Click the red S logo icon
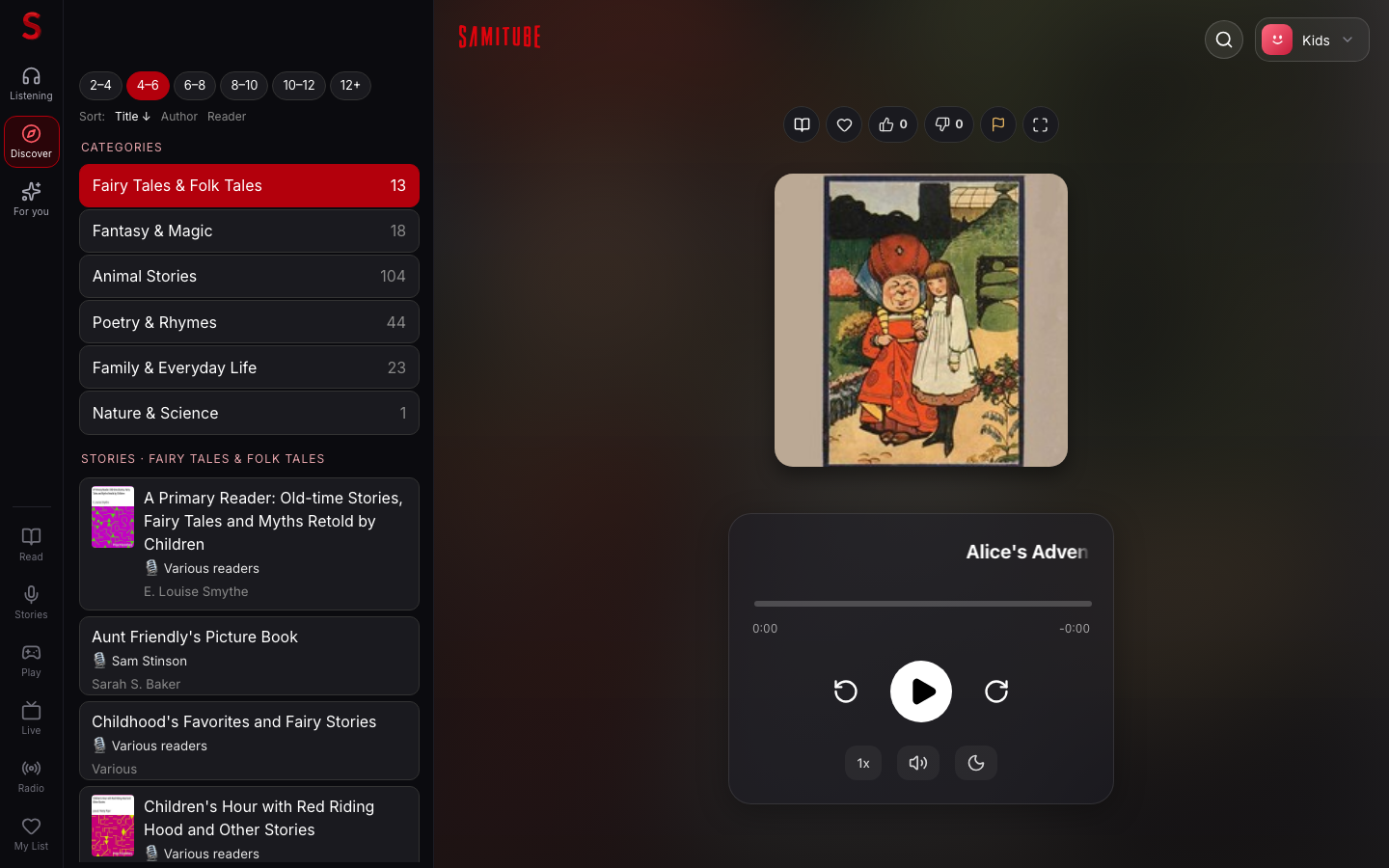 (31, 26)
